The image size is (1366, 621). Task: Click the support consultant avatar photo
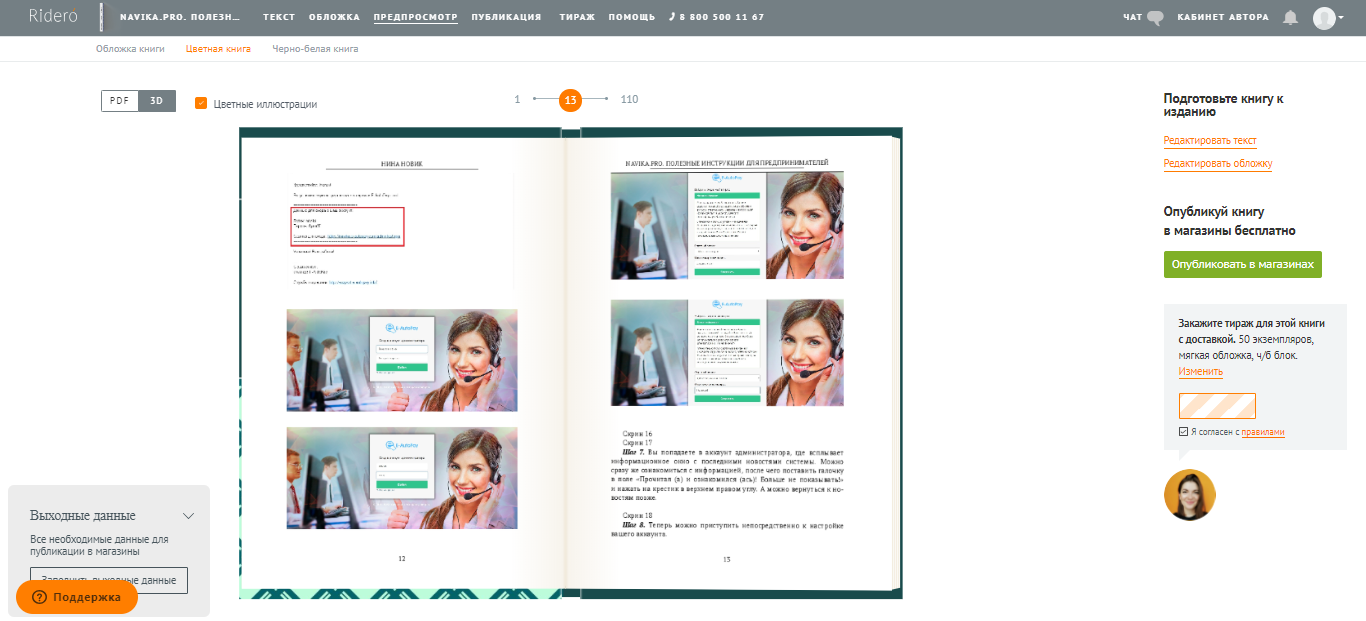coord(1189,495)
